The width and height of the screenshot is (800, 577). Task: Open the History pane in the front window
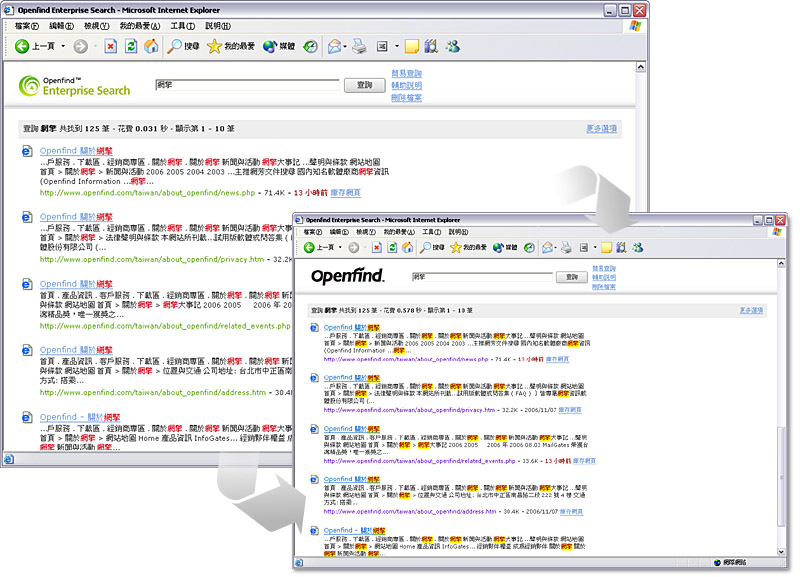pyautogui.click(x=530, y=247)
